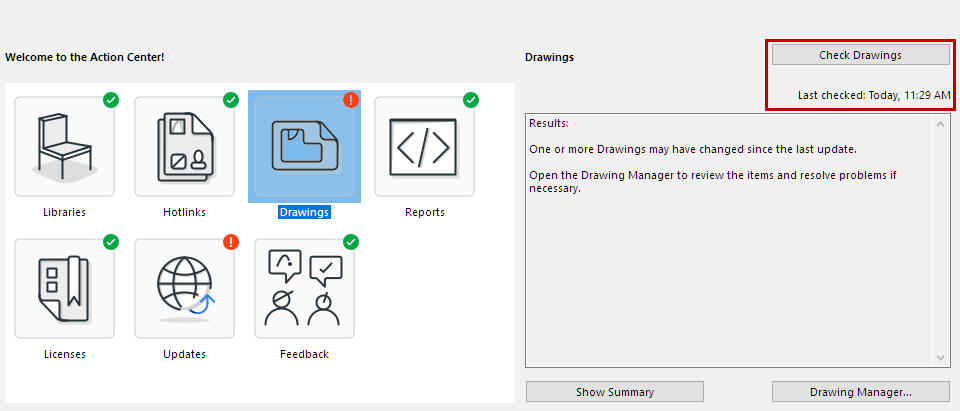The width and height of the screenshot is (960, 411).
Task: Click the Licenses label text
Action: (x=64, y=354)
